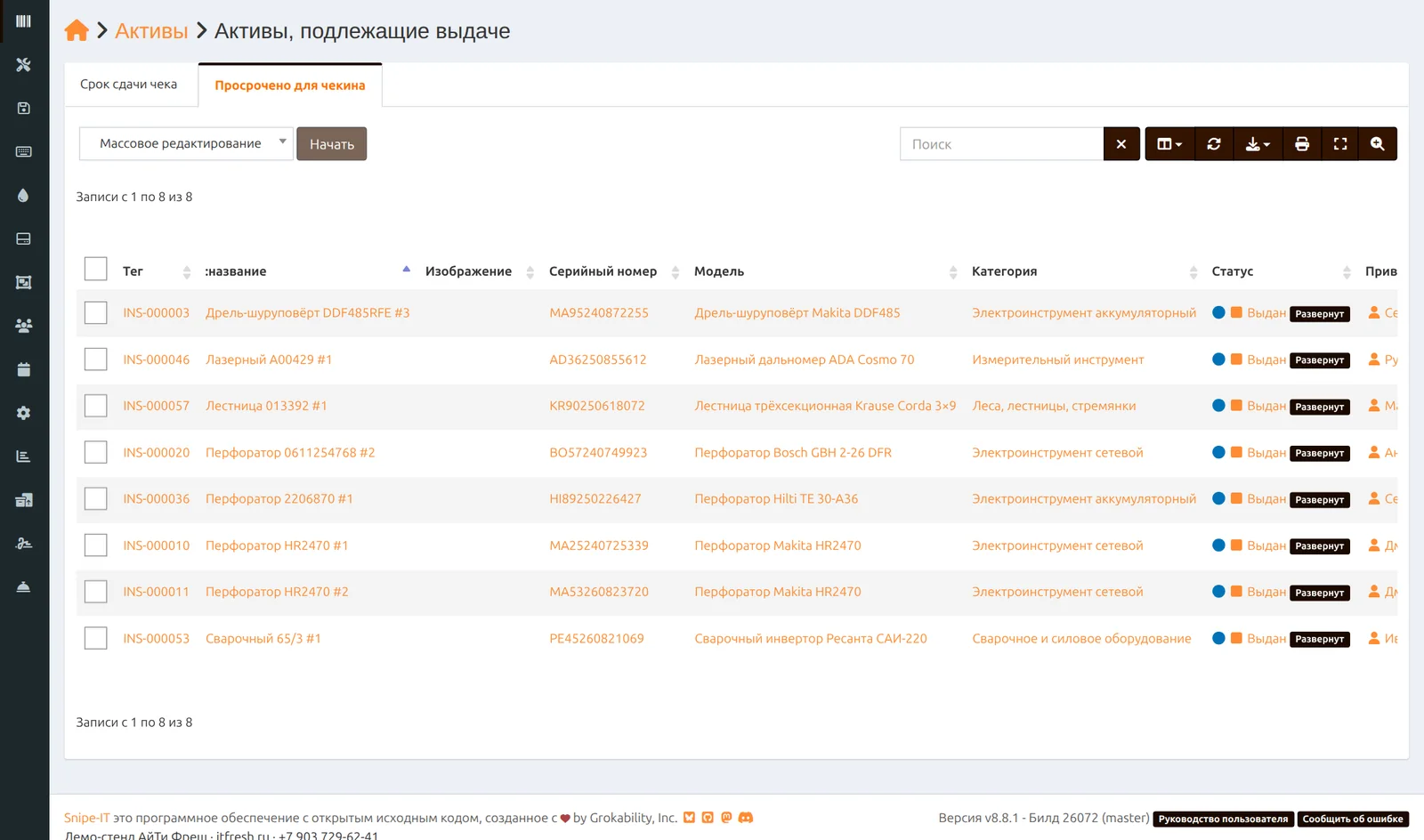Focus the Поиск search field

[x=1001, y=144]
